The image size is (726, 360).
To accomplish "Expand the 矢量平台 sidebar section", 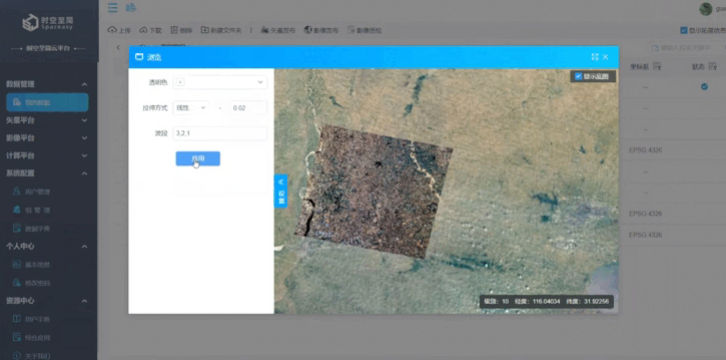I will click(x=46, y=120).
